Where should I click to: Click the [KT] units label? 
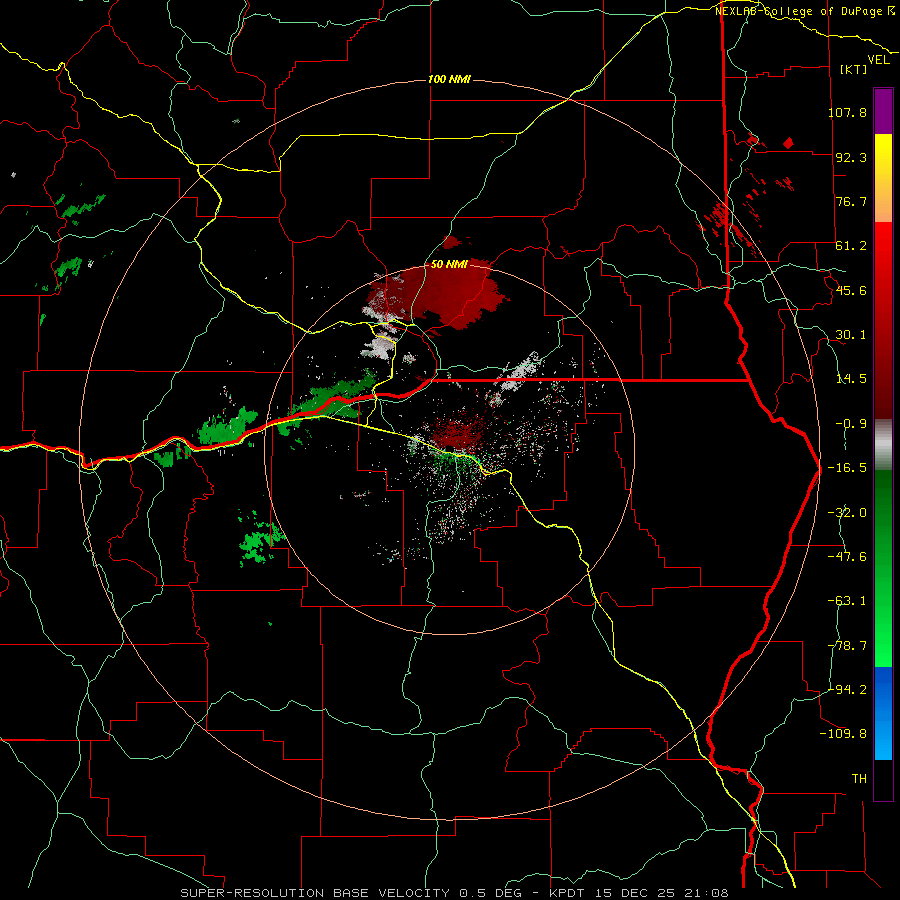(854, 69)
